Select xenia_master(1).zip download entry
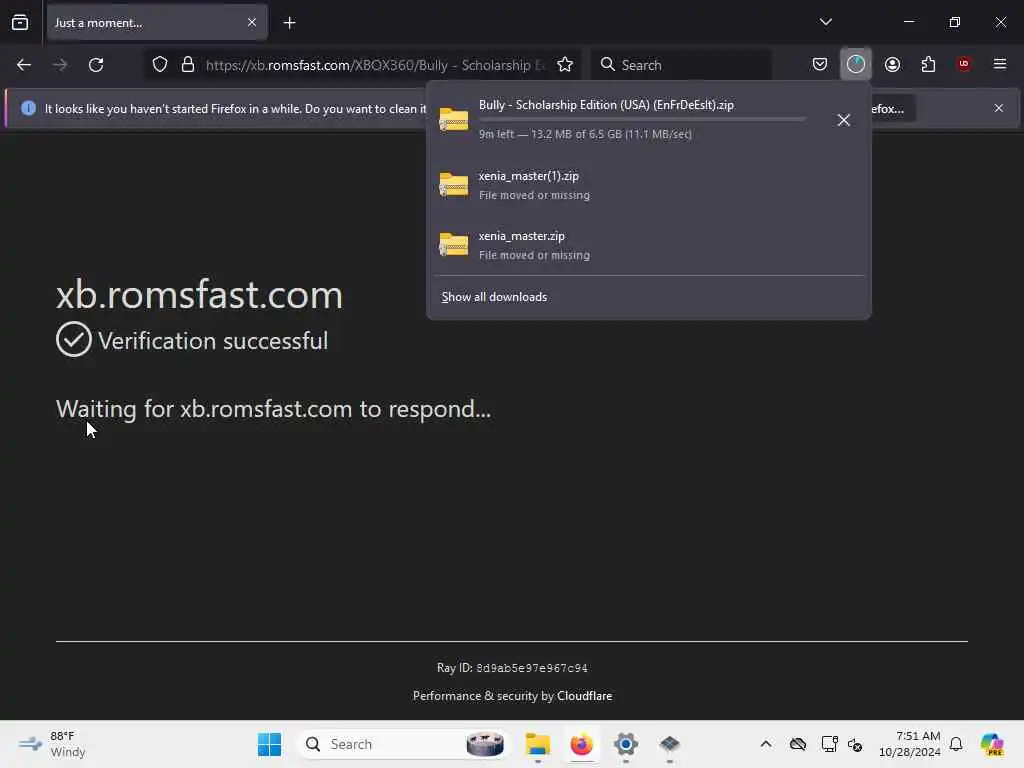 tap(648, 185)
